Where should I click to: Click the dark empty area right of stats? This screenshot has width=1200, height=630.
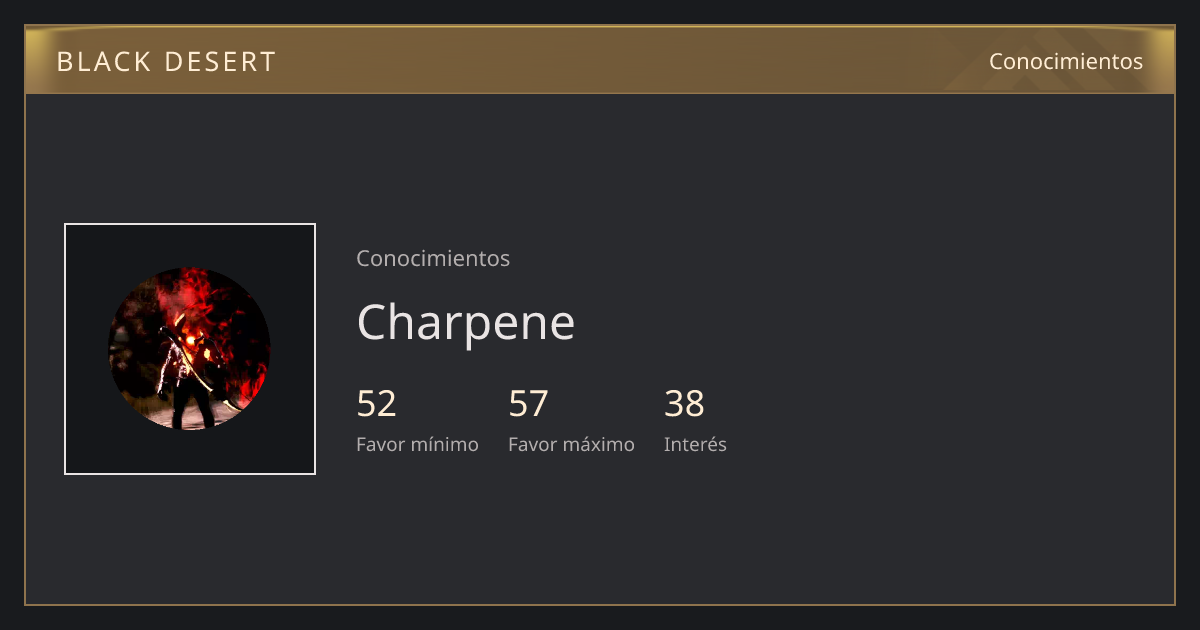(x=950, y=420)
